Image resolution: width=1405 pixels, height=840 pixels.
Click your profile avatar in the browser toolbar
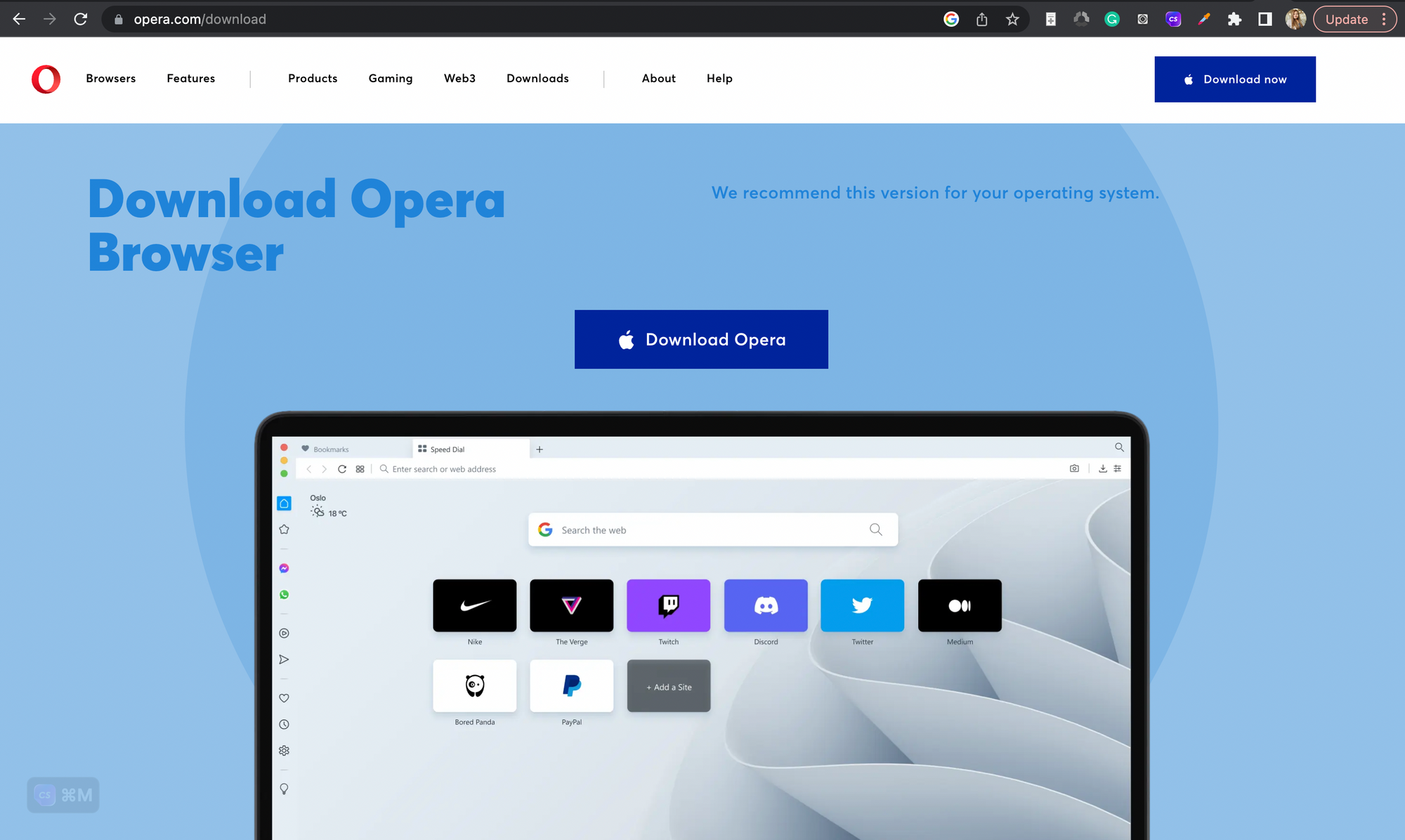click(1295, 19)
